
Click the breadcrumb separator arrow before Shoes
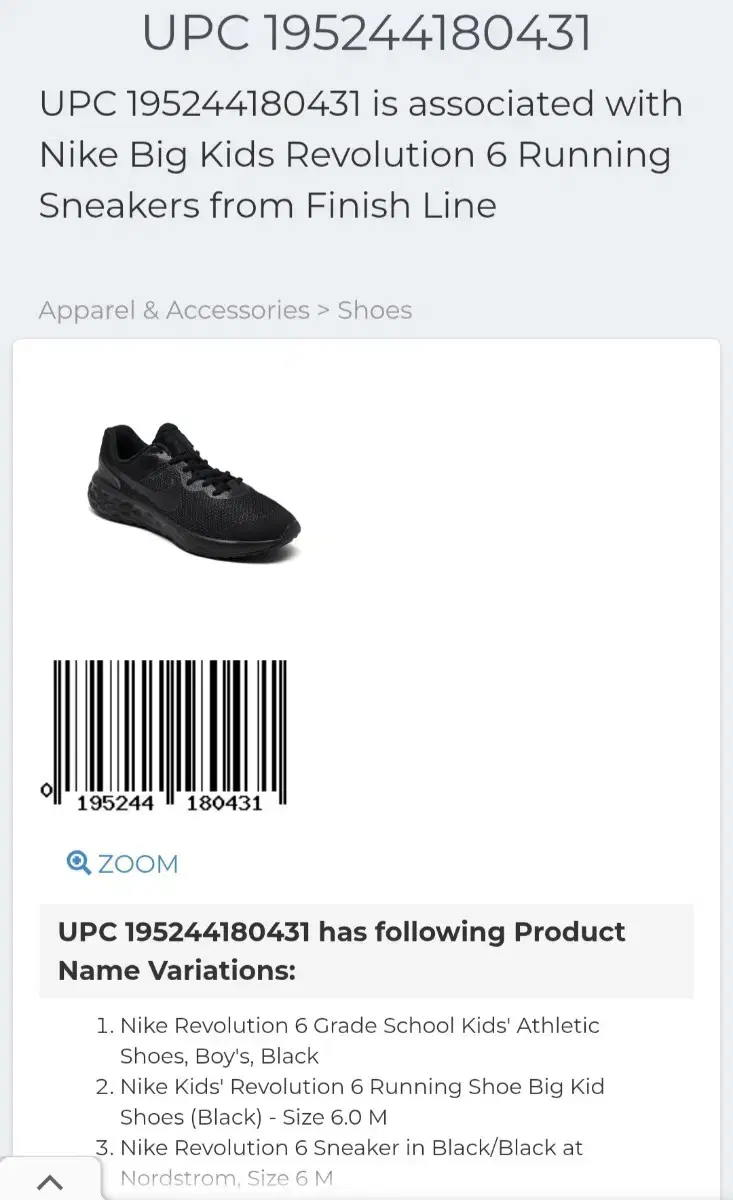click(323, 310)
